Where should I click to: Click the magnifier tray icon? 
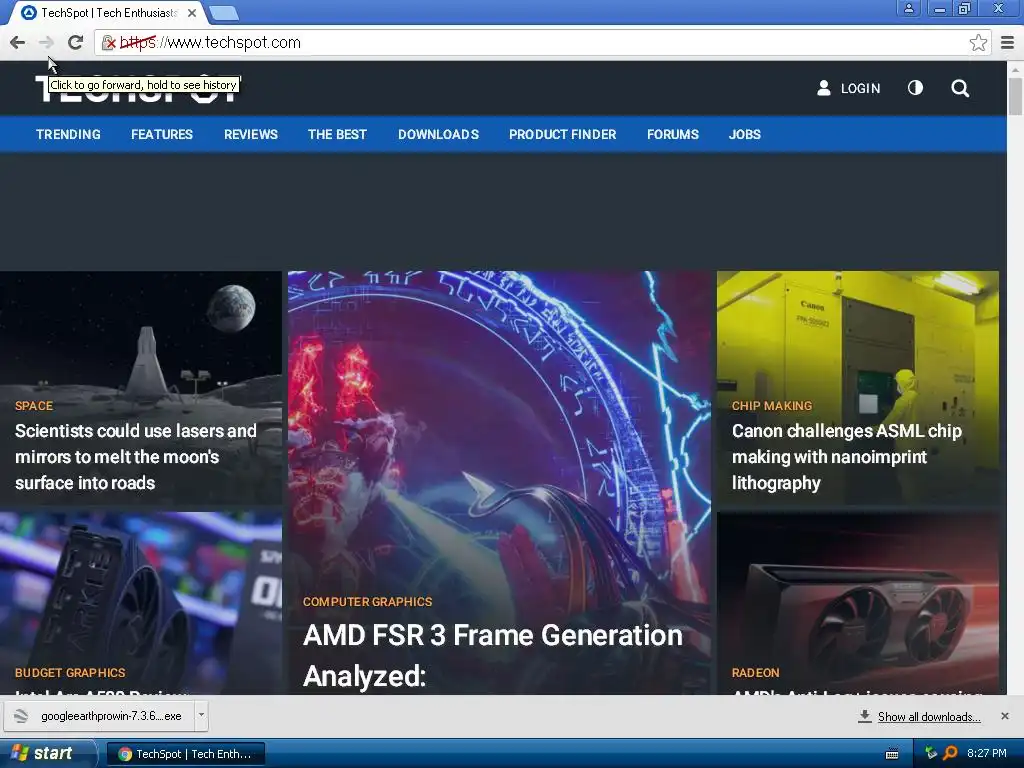950,753
